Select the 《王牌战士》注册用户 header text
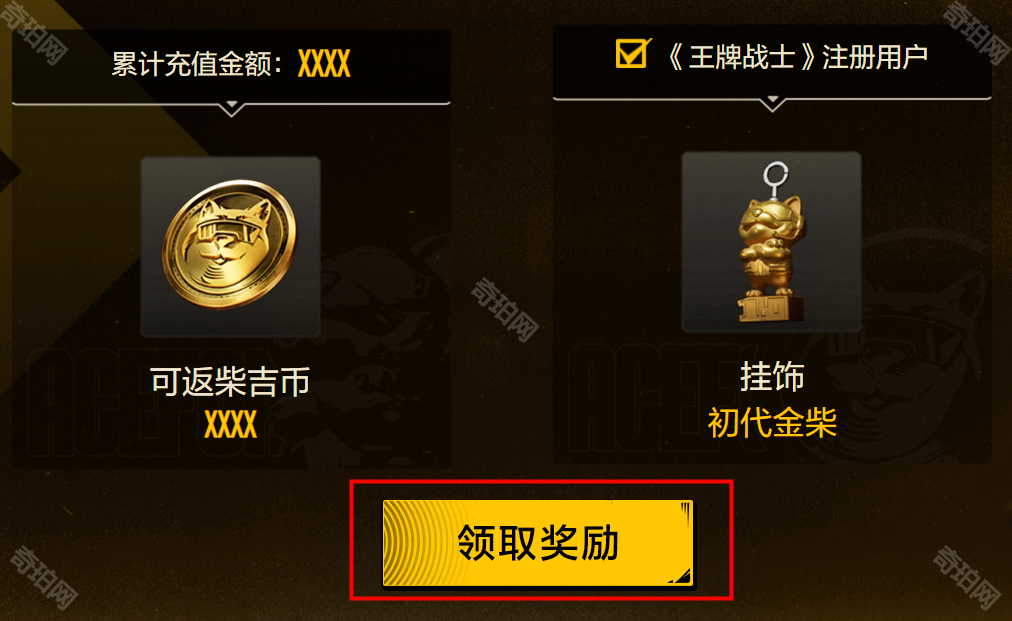The image size is (1012, 621). point(797,57)
